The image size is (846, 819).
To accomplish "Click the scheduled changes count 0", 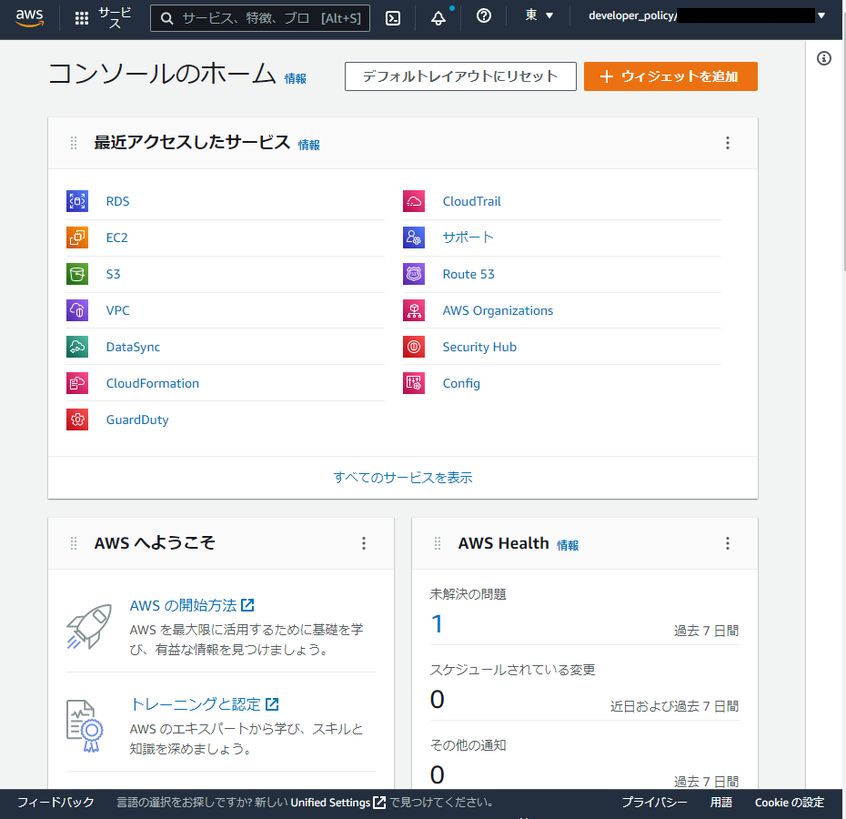I will pos(437,699).
